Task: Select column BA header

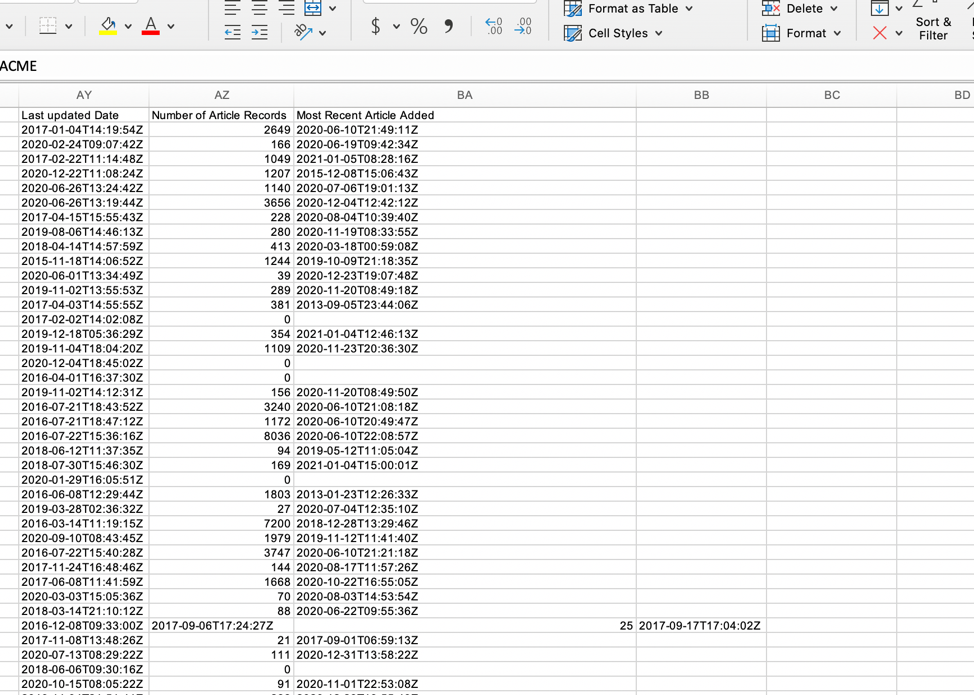Action: [464, 95]
